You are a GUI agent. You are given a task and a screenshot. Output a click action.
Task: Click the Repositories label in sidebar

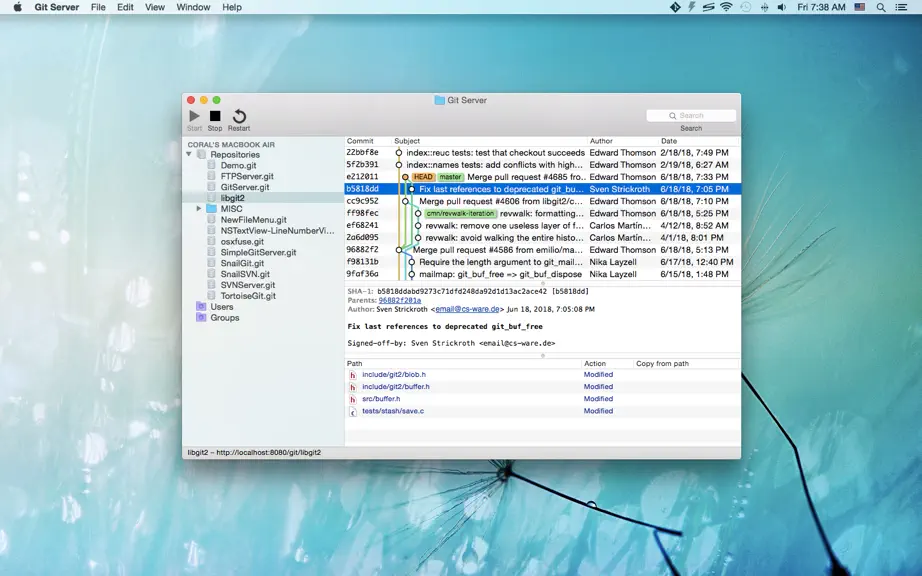point(235,155)
